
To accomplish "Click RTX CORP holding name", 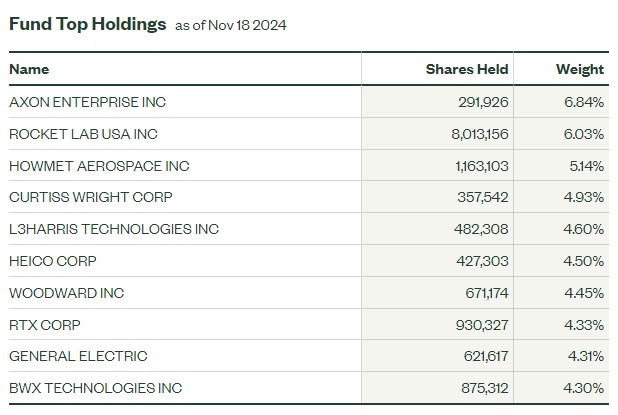I will coord(45,325).
